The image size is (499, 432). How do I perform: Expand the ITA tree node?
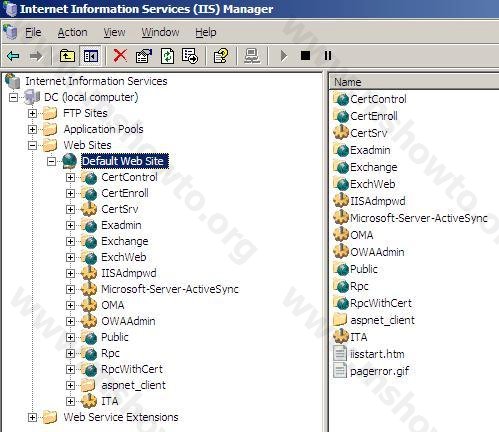[70, 401]
